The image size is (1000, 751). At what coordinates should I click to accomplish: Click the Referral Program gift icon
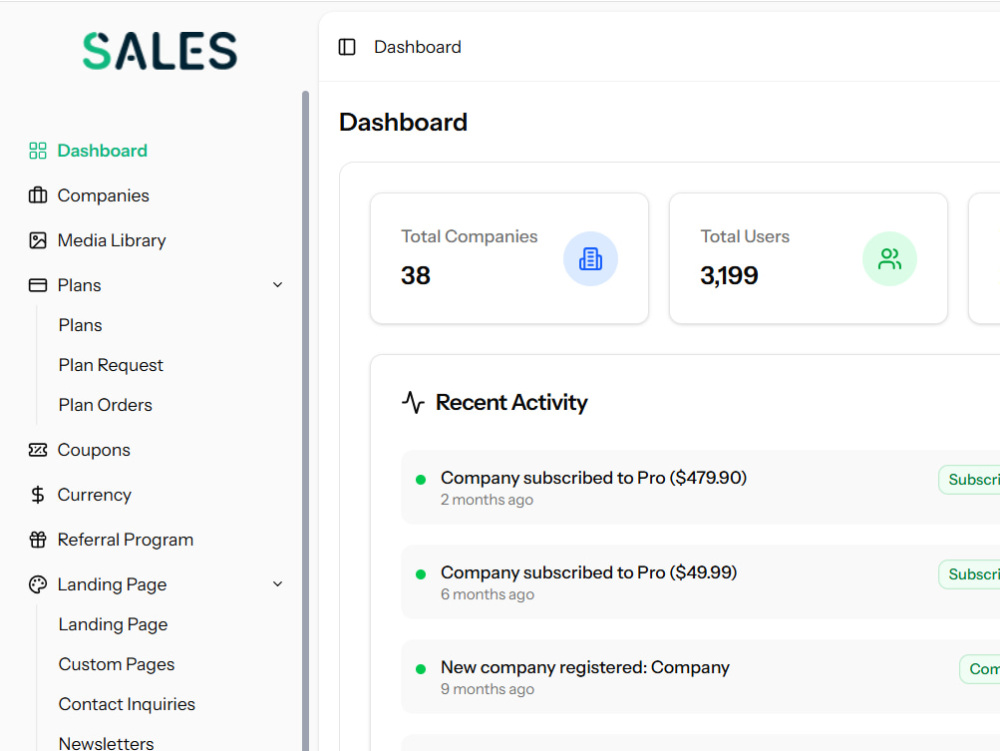38,540
